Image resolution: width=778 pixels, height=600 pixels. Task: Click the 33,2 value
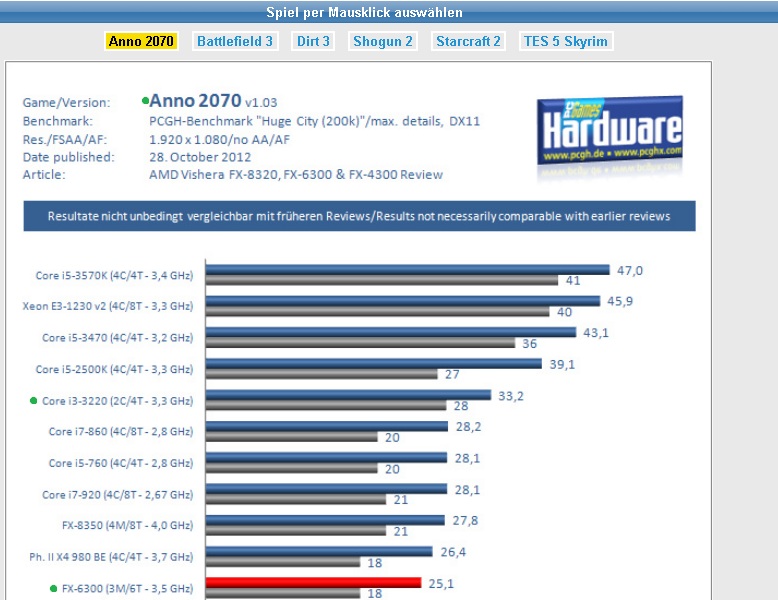511,396
